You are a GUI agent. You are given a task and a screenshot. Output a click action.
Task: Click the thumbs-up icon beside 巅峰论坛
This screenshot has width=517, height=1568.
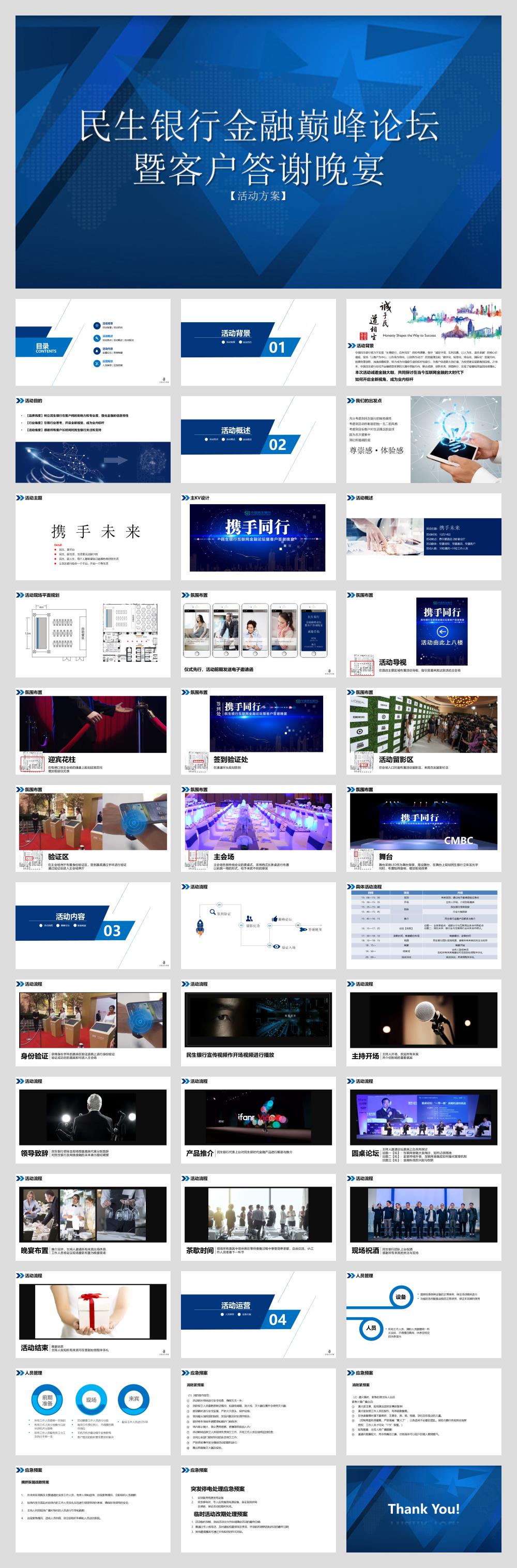[275, 919]
